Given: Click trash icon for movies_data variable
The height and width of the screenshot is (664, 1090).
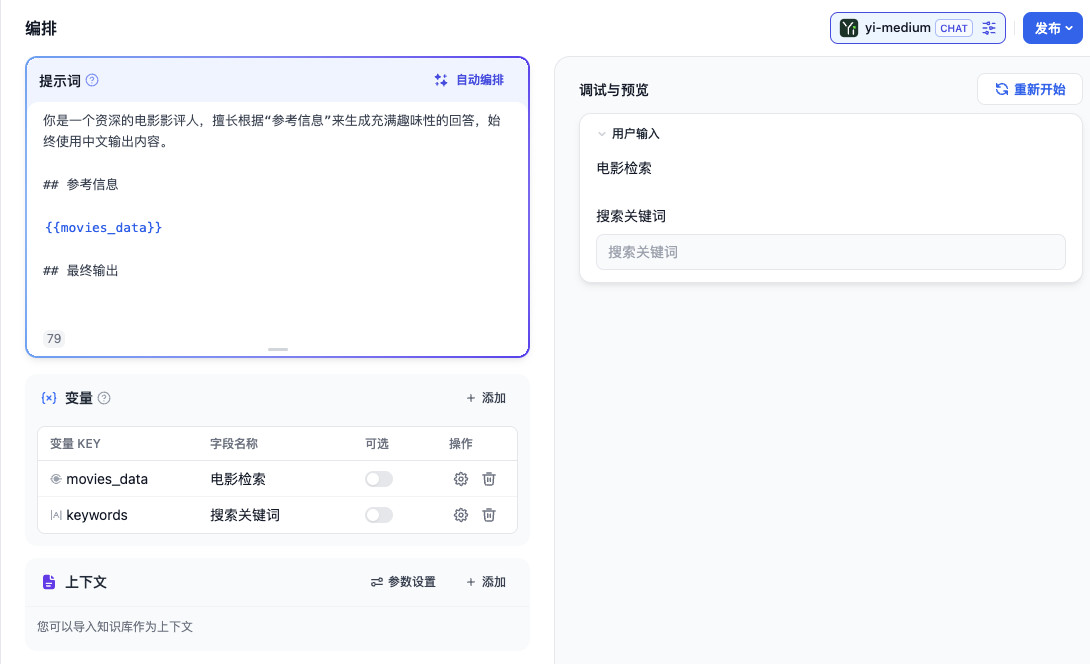Looking at the screenshot, I should point(488,479).
